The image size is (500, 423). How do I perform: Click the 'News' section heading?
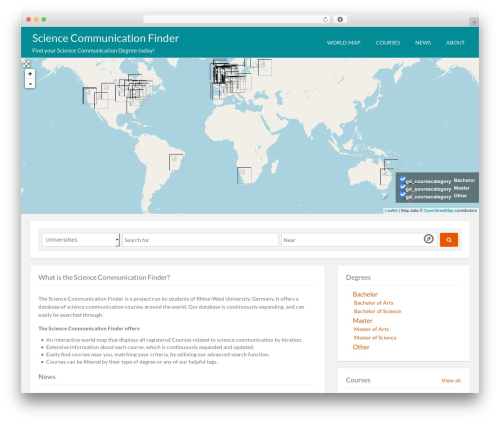click(x=47, y=377)
